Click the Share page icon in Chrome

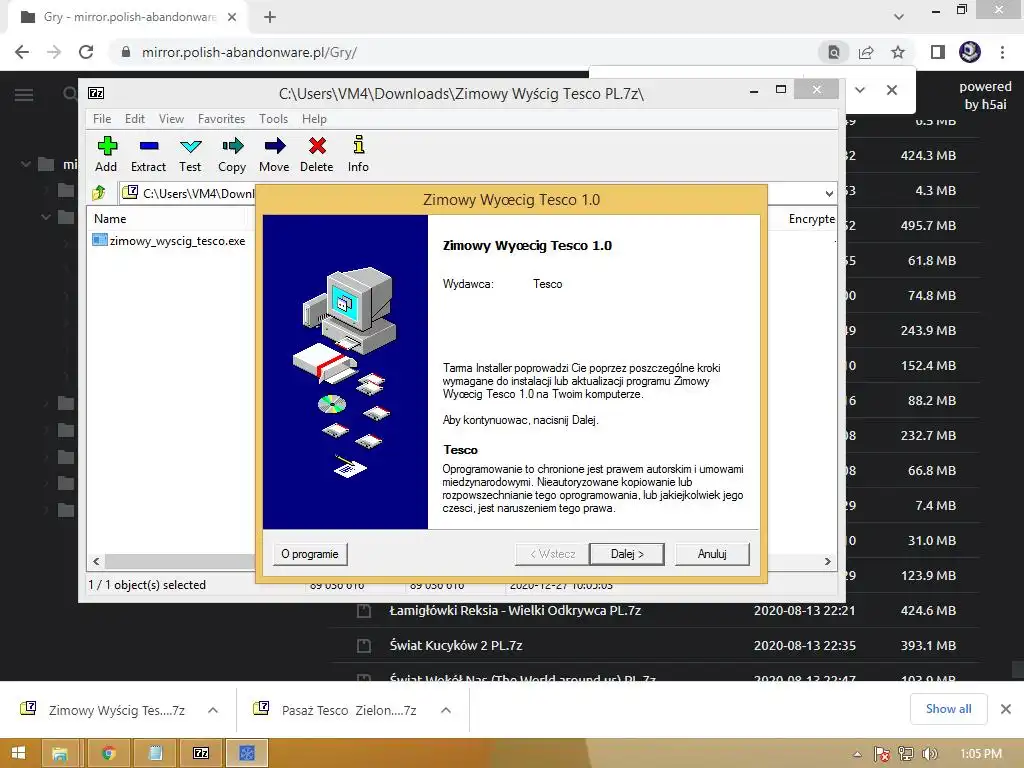(x=866, y=52)
